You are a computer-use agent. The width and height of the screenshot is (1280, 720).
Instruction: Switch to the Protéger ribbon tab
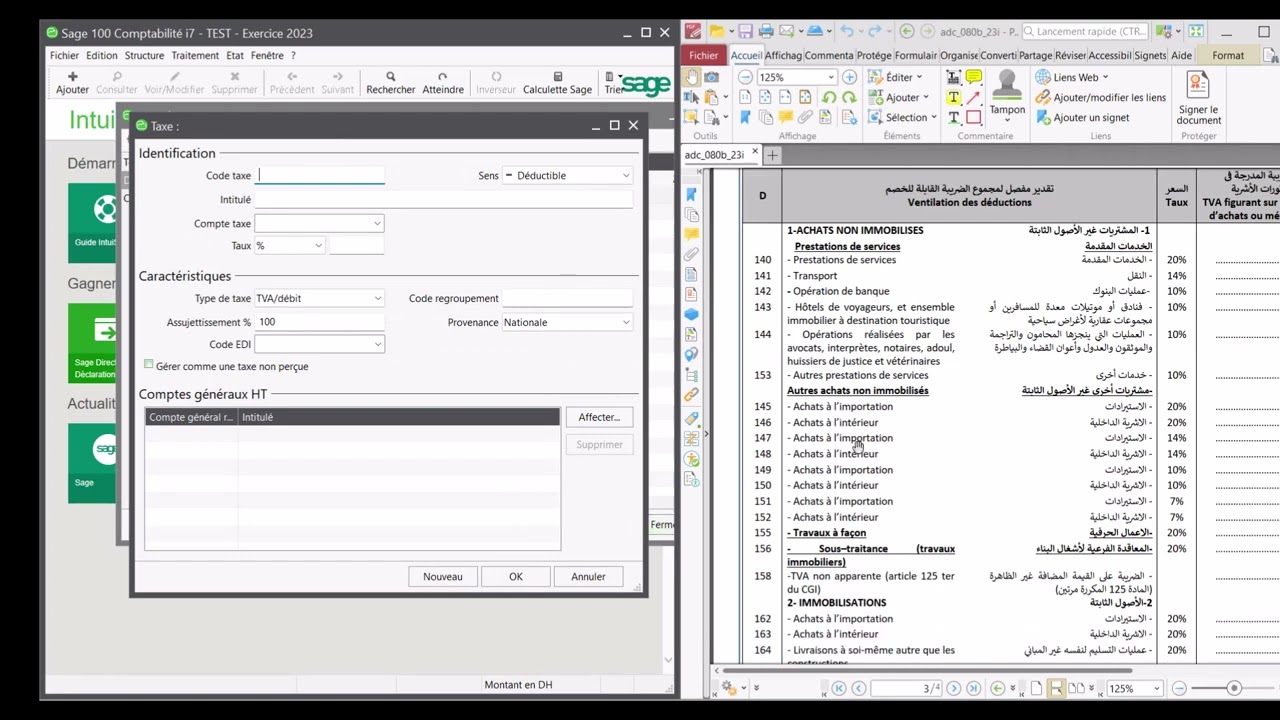coord(874,56)
